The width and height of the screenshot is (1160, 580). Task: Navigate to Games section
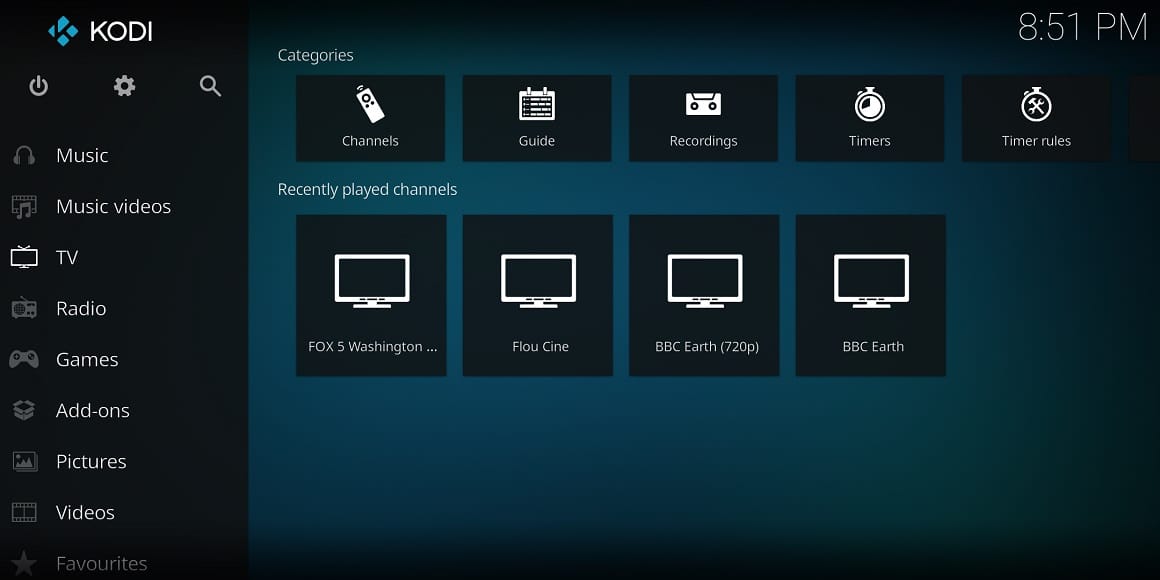87,359
